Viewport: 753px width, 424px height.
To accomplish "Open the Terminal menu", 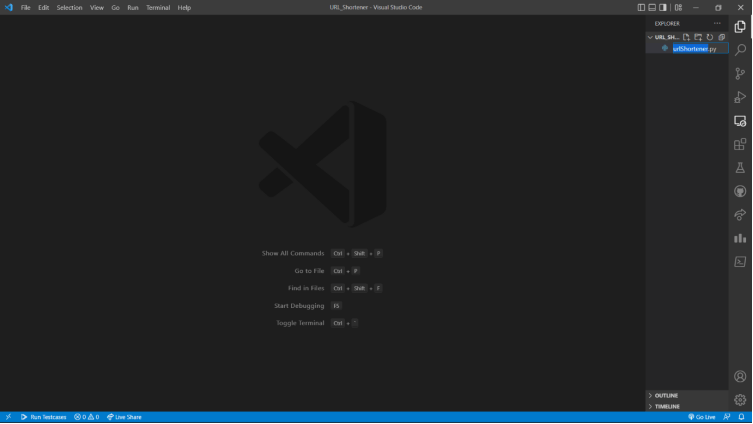I will 158,7.
